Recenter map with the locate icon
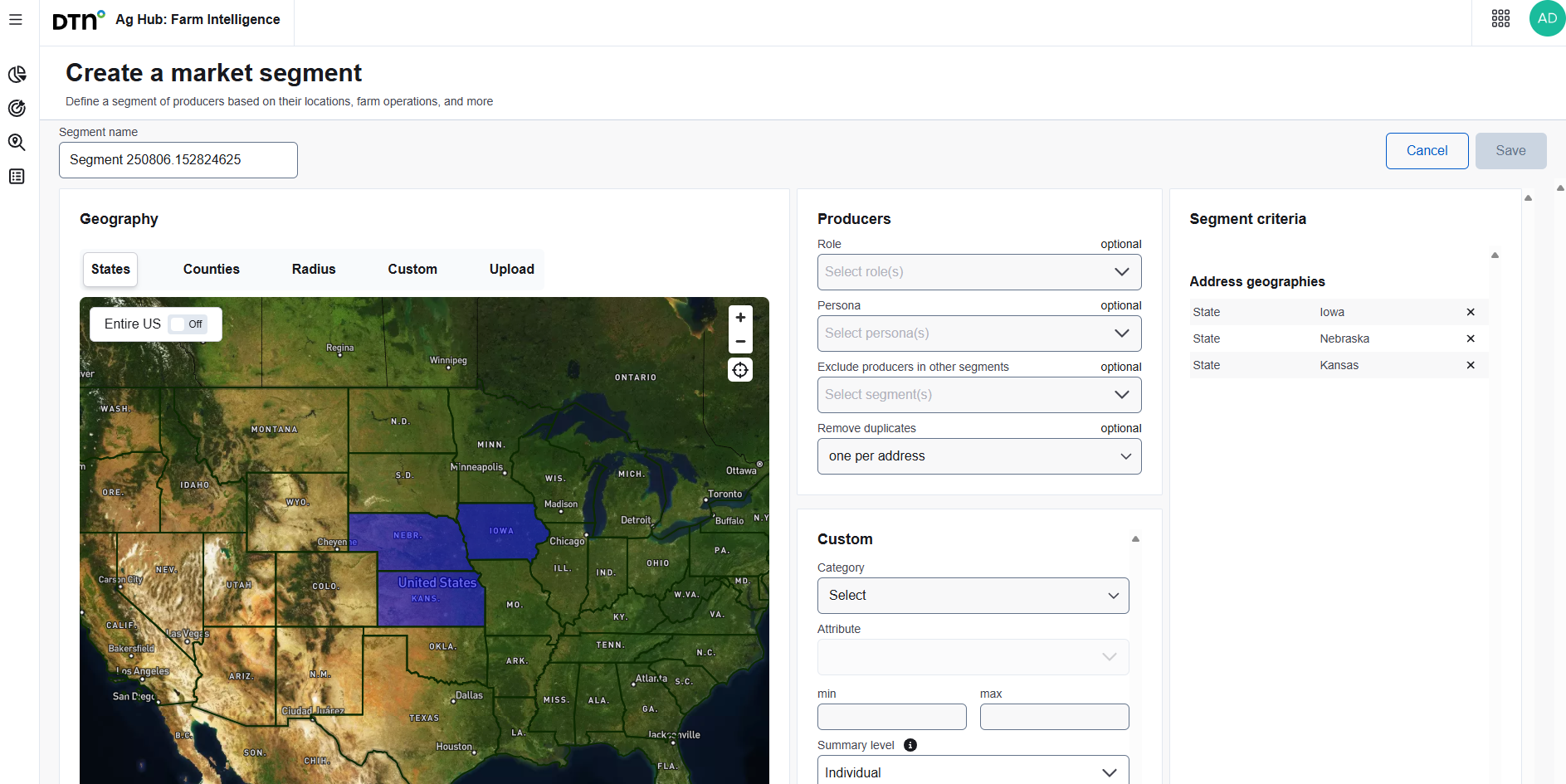Screen dimensions: 1566x784 tap(740, 370)
